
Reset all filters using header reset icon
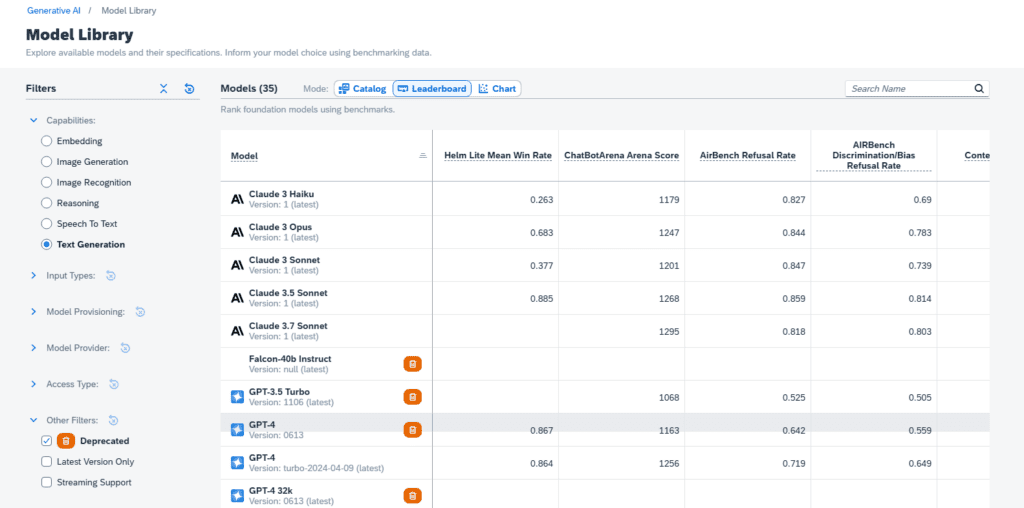point(189,89)
